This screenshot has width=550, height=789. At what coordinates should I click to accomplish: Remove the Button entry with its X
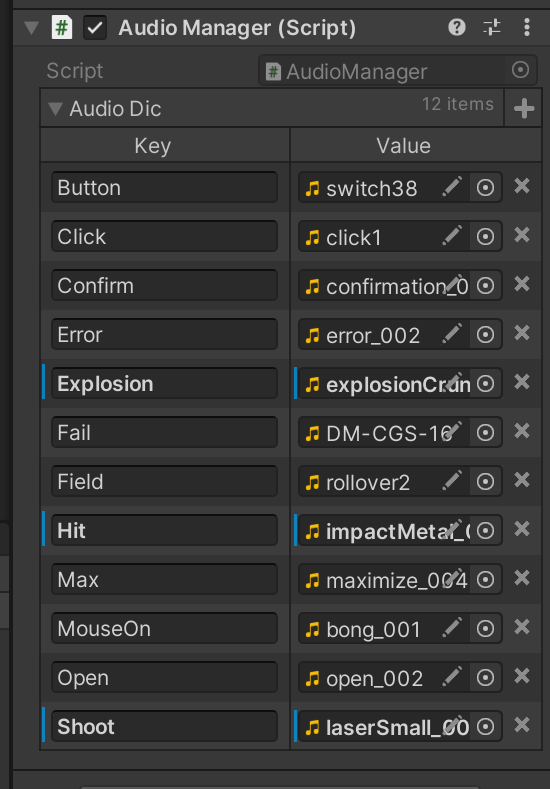click(522, 186)
